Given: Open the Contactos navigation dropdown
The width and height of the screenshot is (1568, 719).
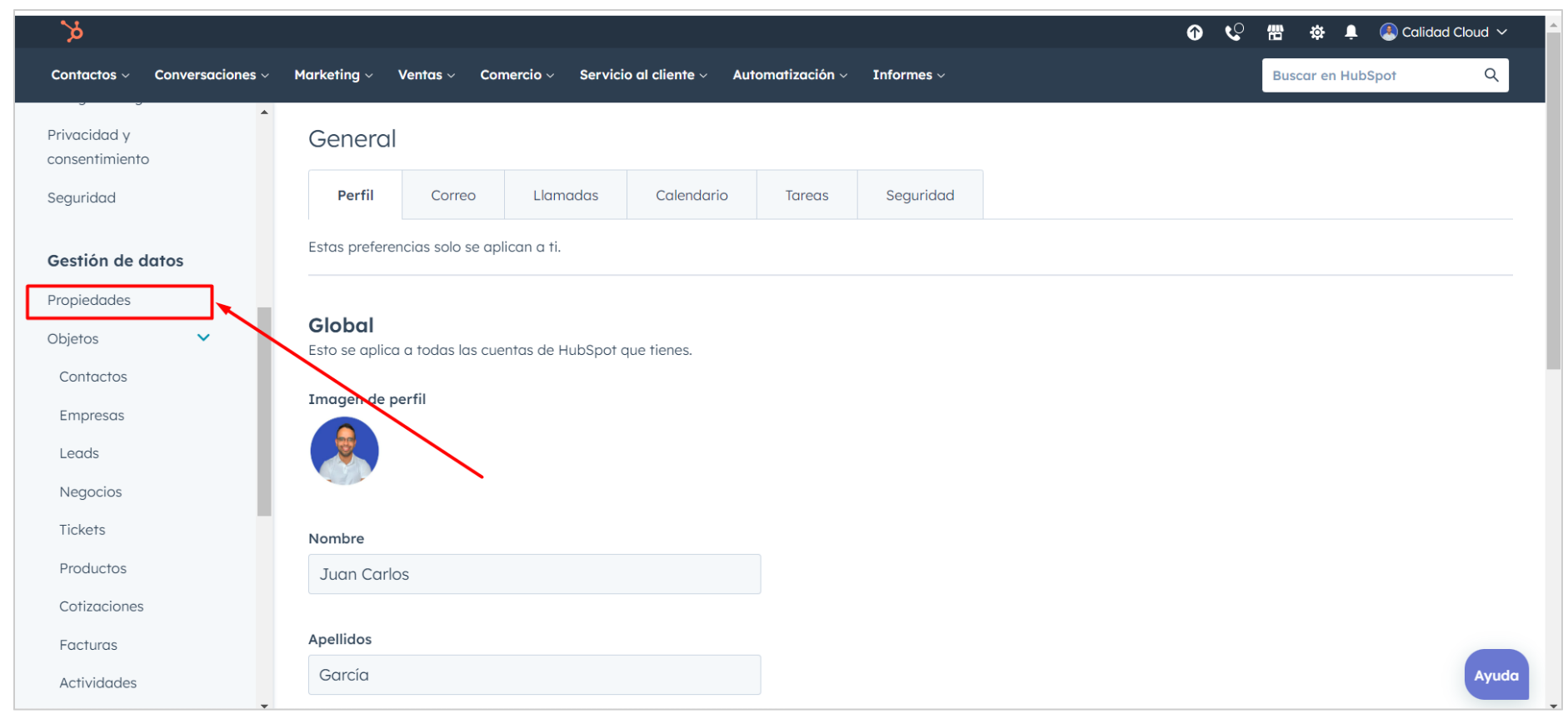Looking at the screenshot, I should (x=90, y=75).
